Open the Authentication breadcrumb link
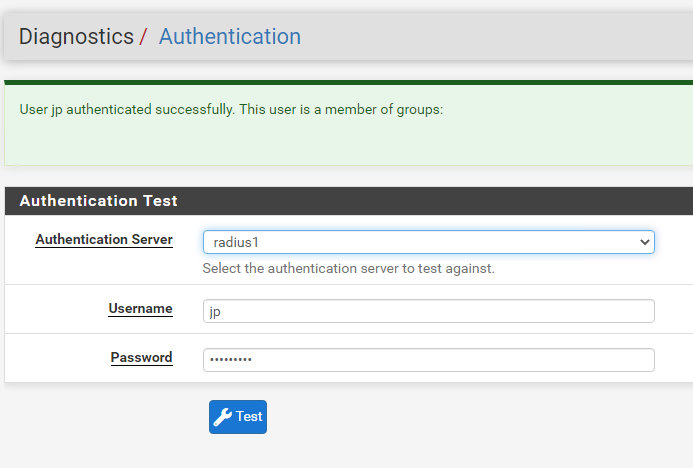This screenshot has height=468, width=693. coord(229,37)
